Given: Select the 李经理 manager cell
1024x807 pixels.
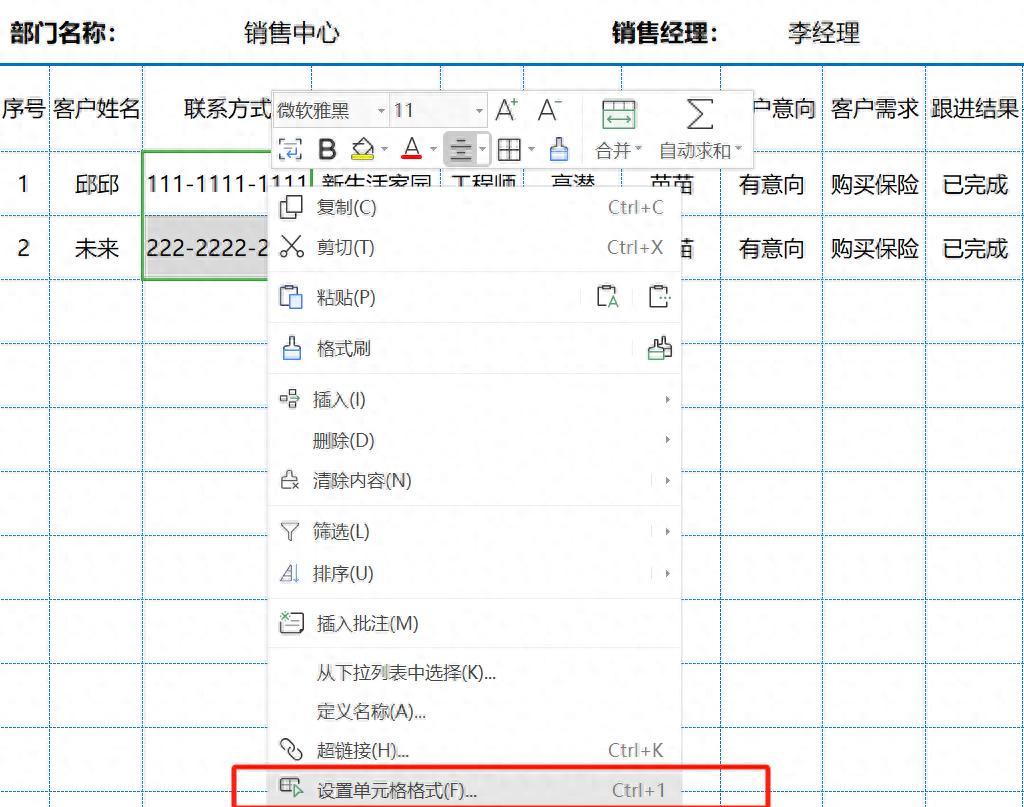Looking at the screenshot, I should (824, 33).
